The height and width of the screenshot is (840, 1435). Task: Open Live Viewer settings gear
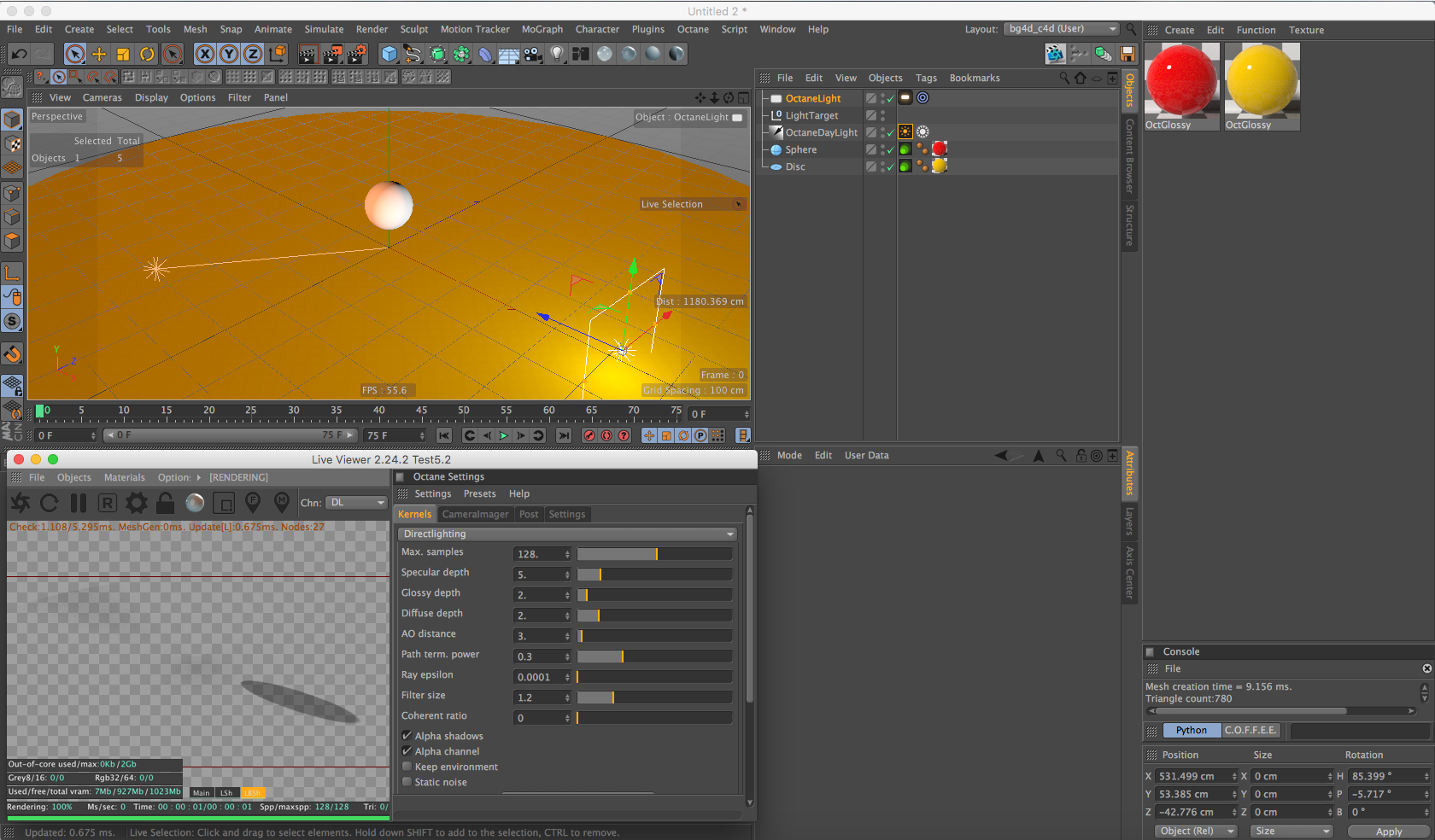[x=137, y=503]
